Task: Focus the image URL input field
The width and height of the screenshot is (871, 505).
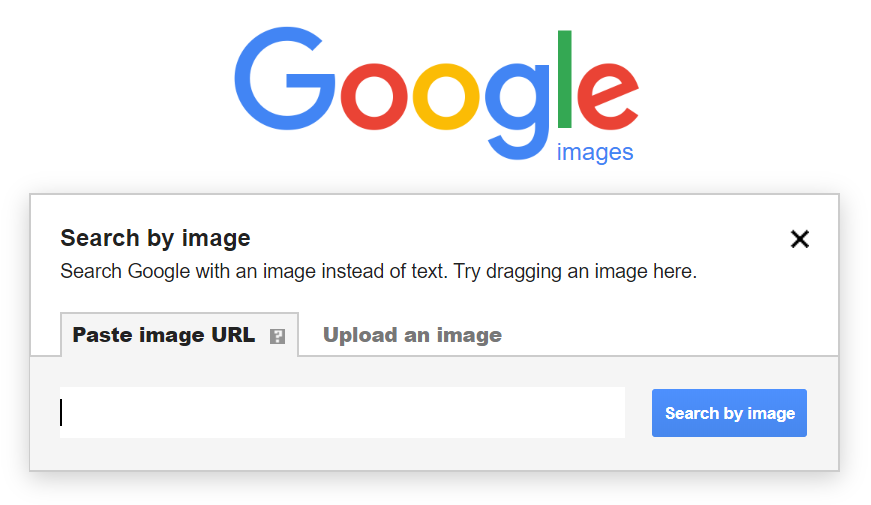Action: 342,412
